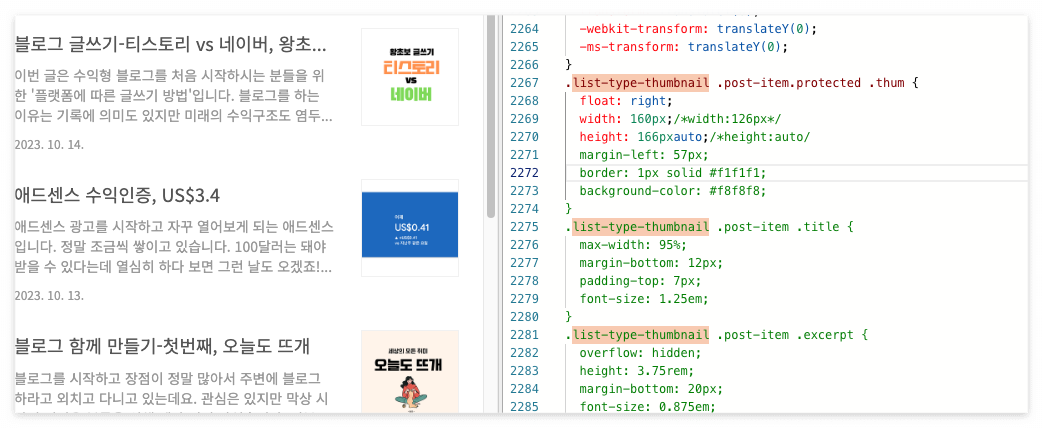Click line number 2272 in the gutter
Image resolution: width=1043 pixels, height=428 pixels.
pos(524,173)
